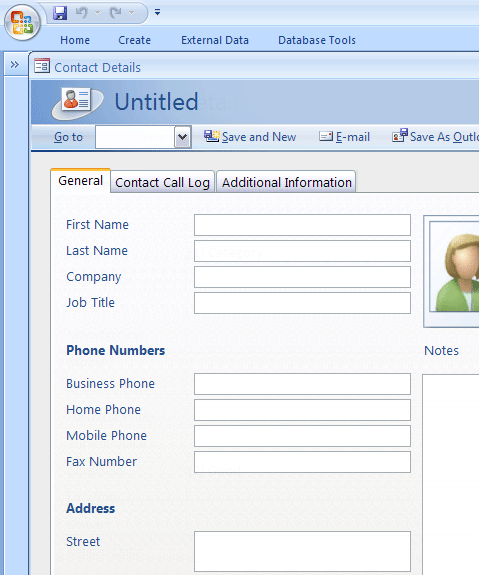Click the Job Title label
Image resolution: width=479 pixels, height=575 pixels.
90,303
